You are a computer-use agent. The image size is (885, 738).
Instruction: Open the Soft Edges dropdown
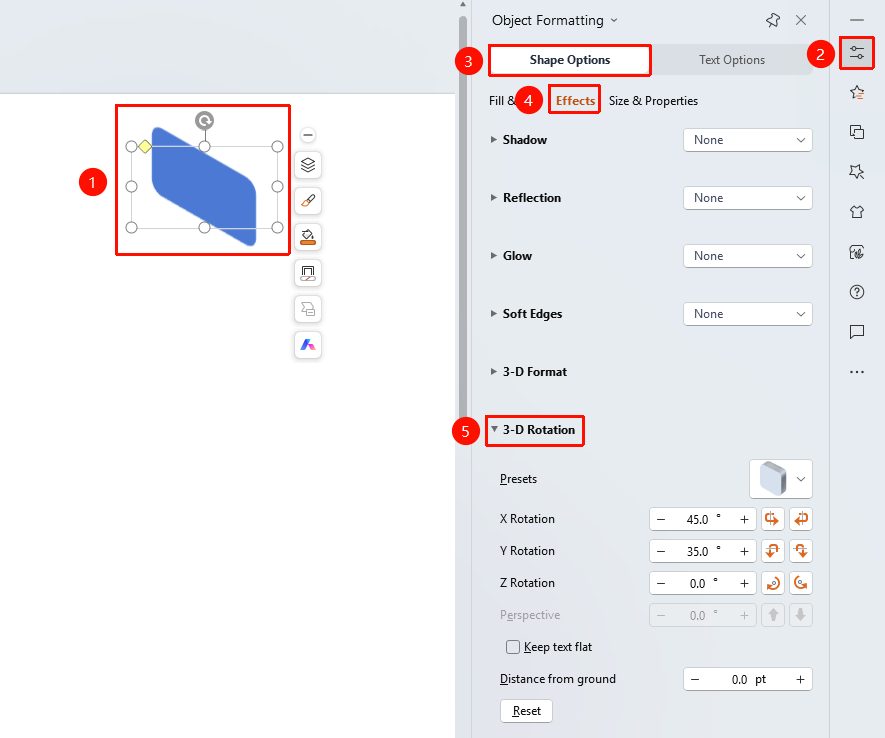pyautogui.click(x=747, y=314)
